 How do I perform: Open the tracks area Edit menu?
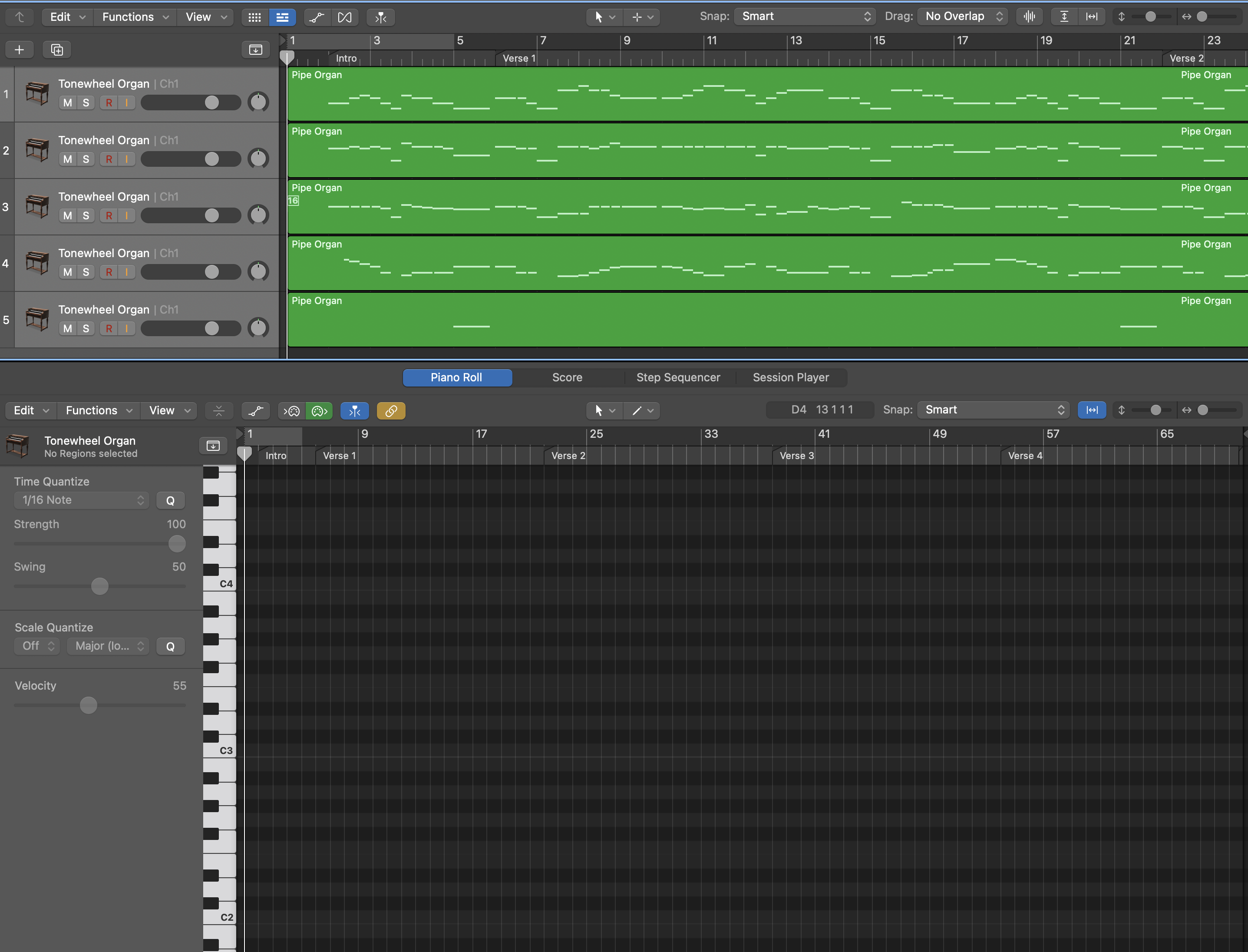(67, 17)
